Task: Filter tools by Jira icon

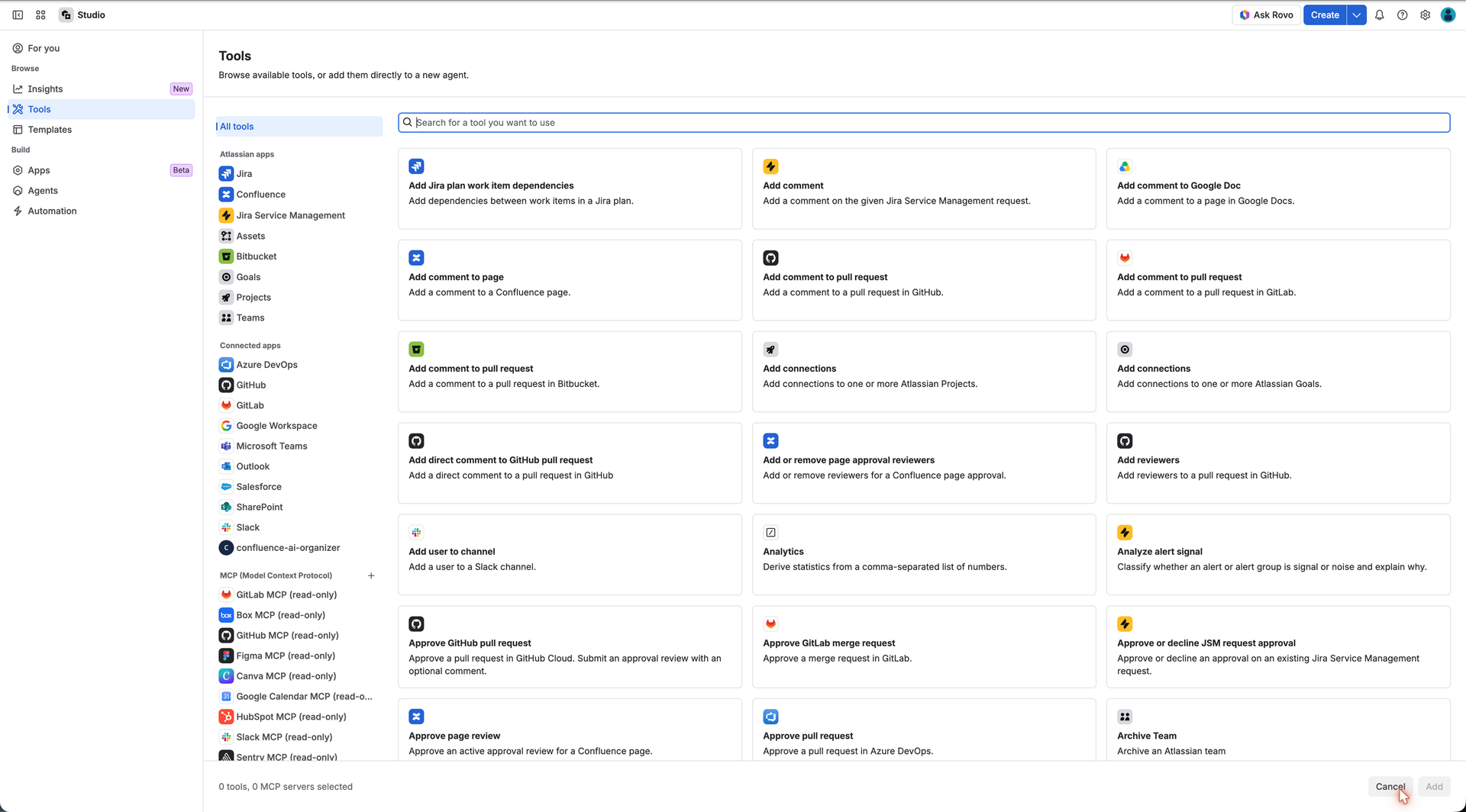Action: (226, 174)
